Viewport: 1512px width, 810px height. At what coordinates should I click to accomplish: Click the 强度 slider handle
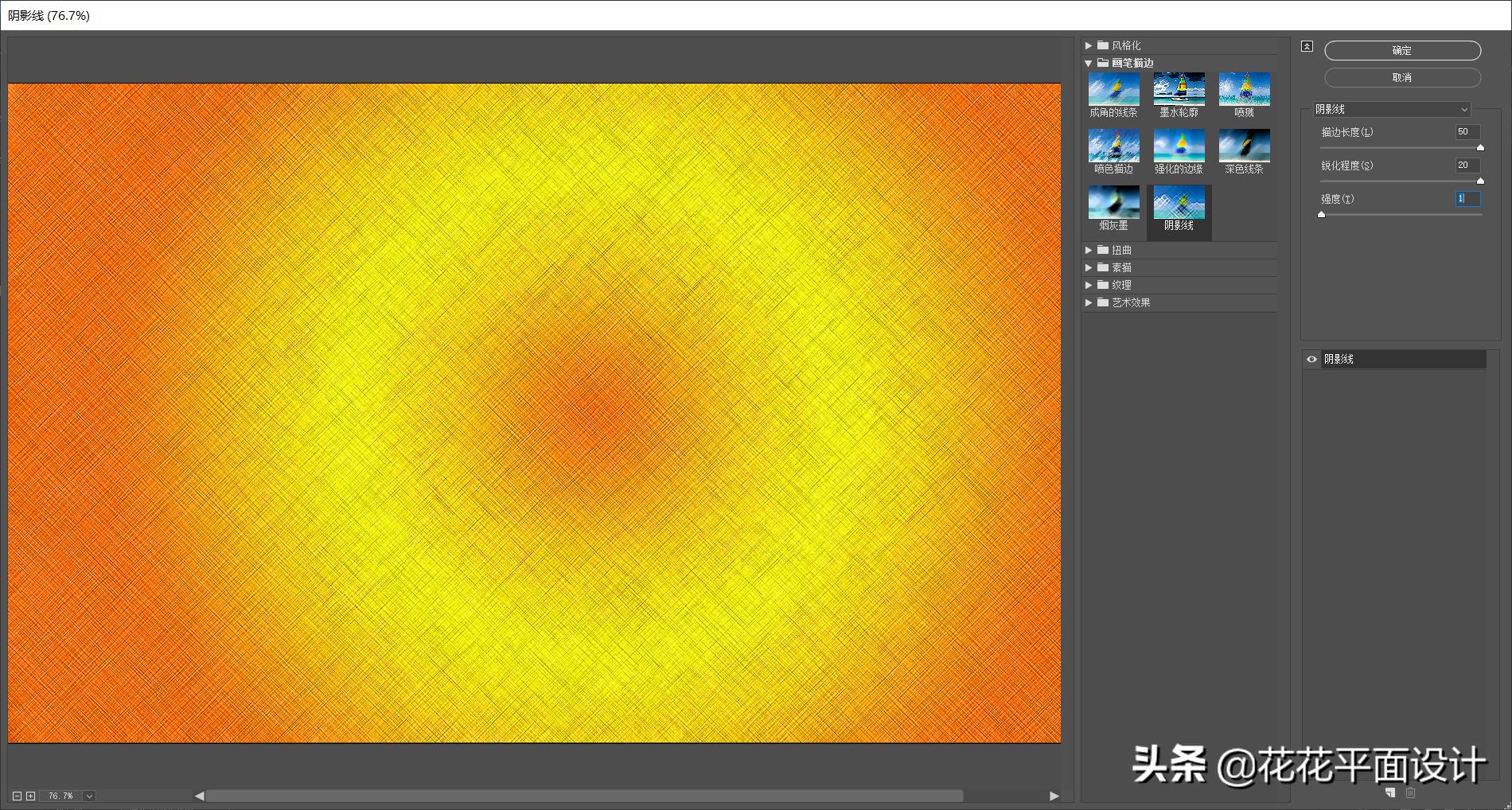click(1322, 214)
